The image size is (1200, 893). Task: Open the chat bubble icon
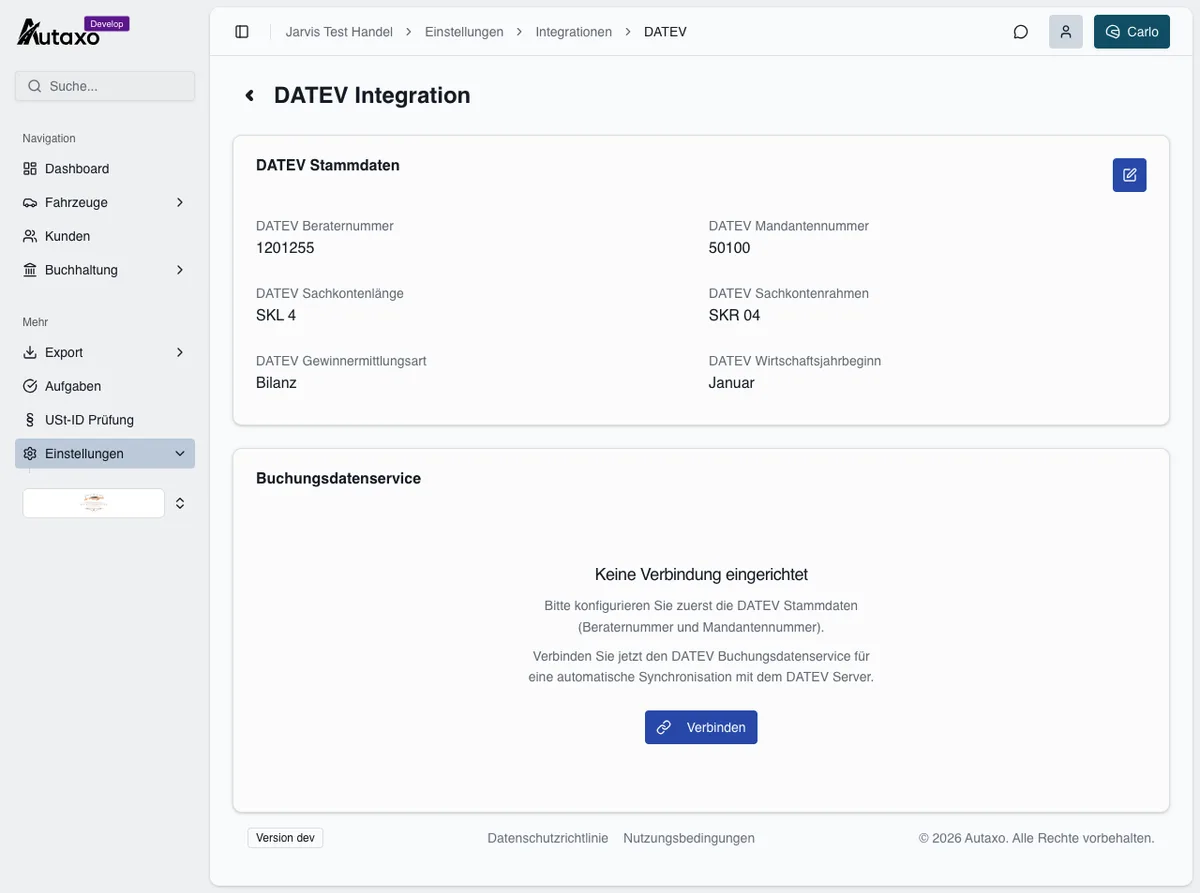(1021, 32)
